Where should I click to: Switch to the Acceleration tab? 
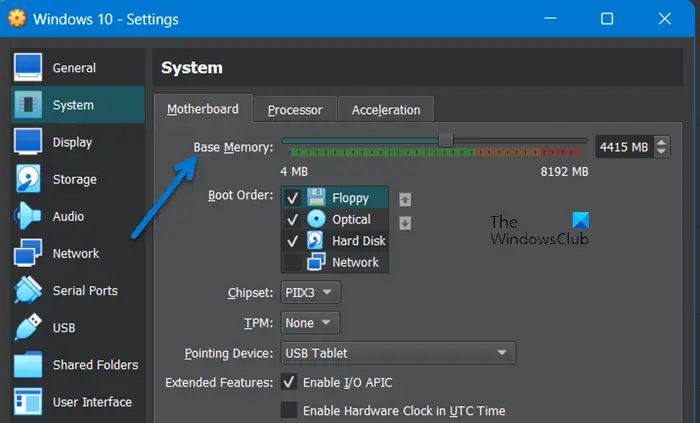pyautogui.click(x=386, y=110)
